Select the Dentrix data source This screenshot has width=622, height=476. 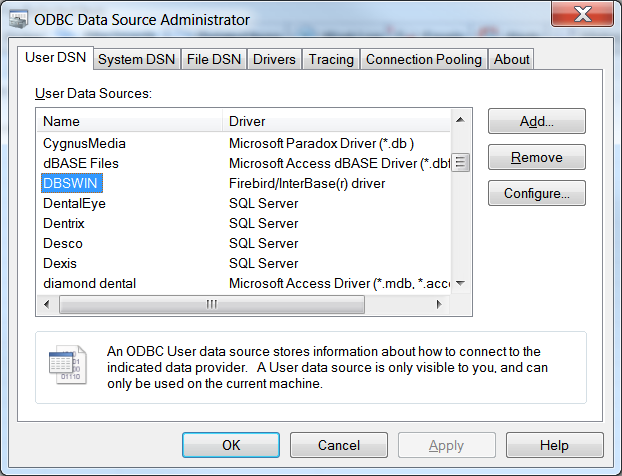(x=63, y=223)
